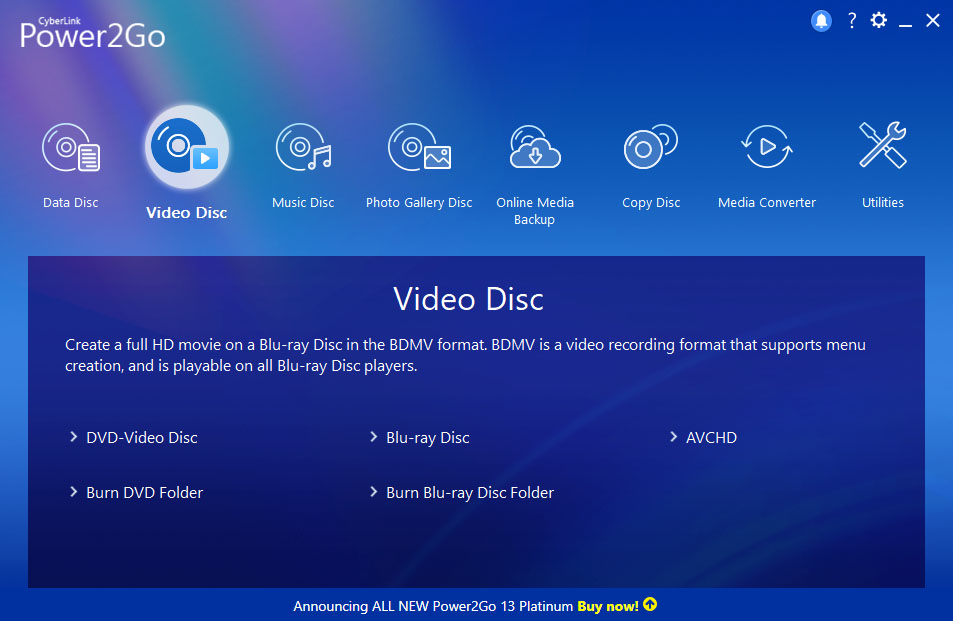
Task: Open settings with the gear icon
Action: (x=879, y=21)
